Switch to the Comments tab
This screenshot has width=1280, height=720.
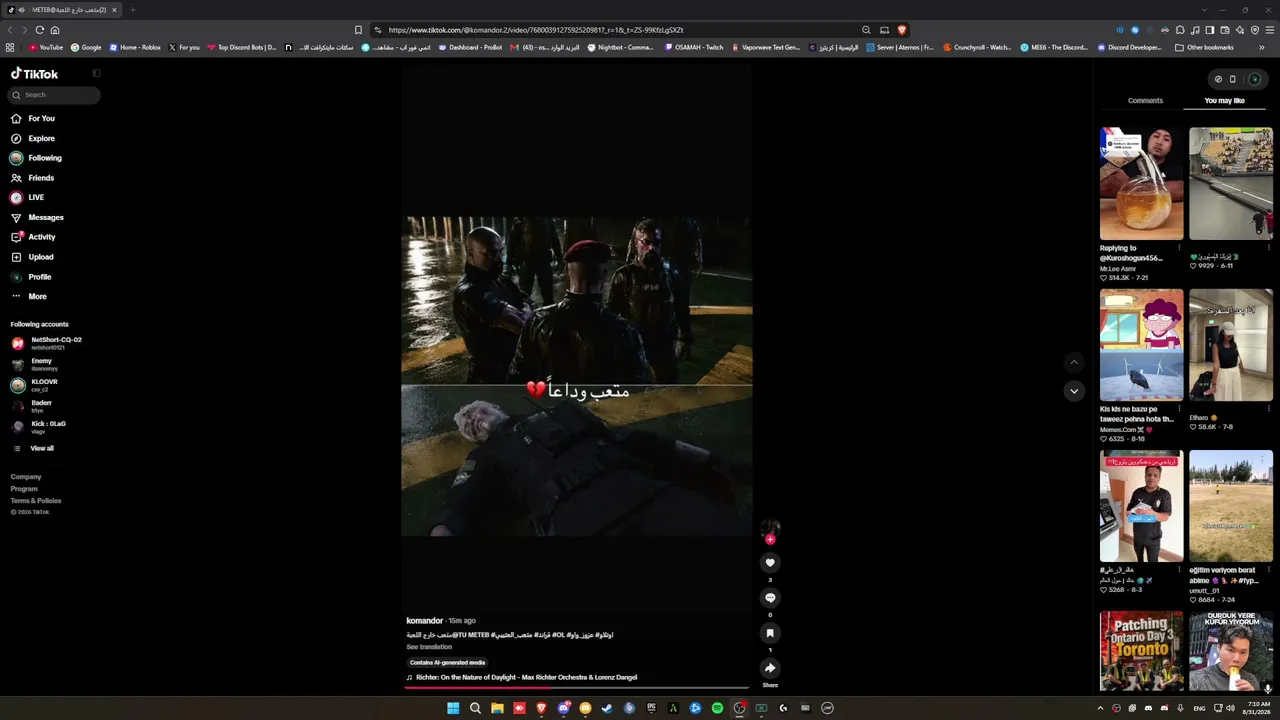1145,101
